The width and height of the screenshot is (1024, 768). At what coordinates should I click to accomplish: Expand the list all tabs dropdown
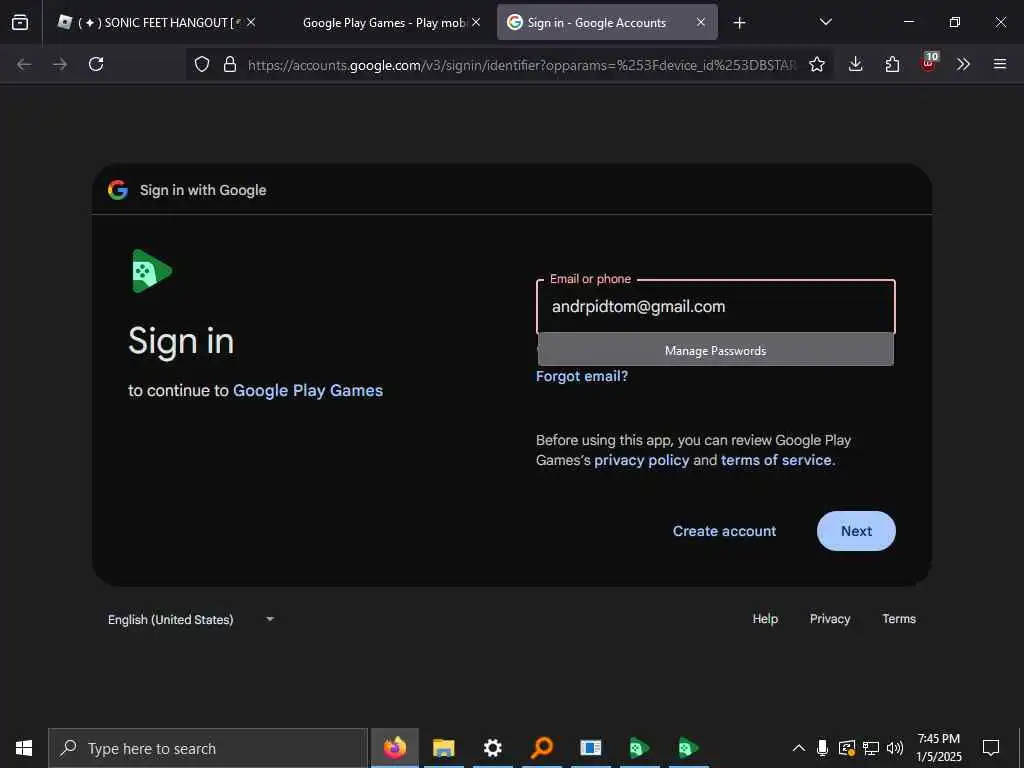pyautogui.click(x=825, y=22)
